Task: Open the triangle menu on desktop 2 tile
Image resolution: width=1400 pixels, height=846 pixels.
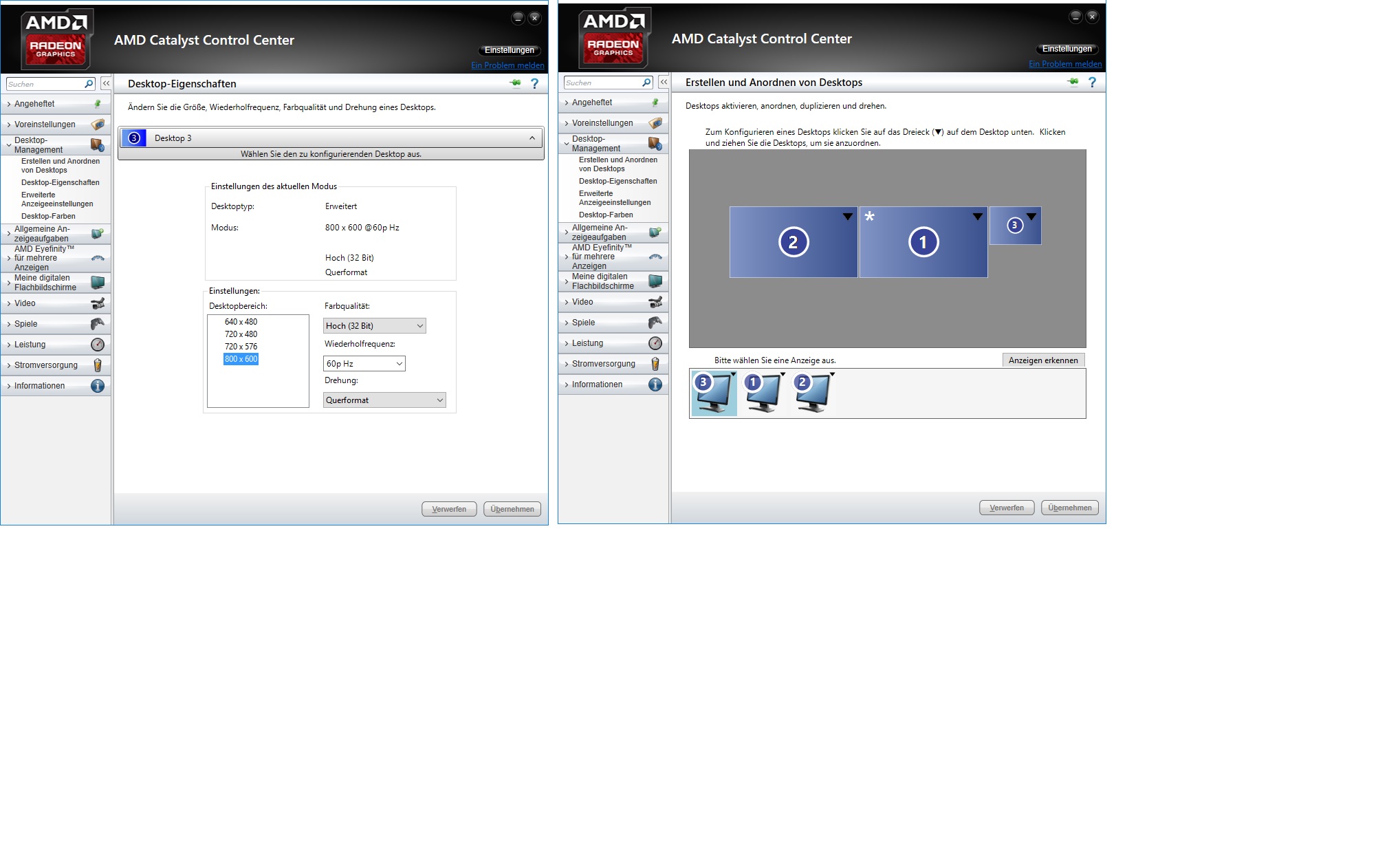Action: pyautogui.click(x=848, y=217)
